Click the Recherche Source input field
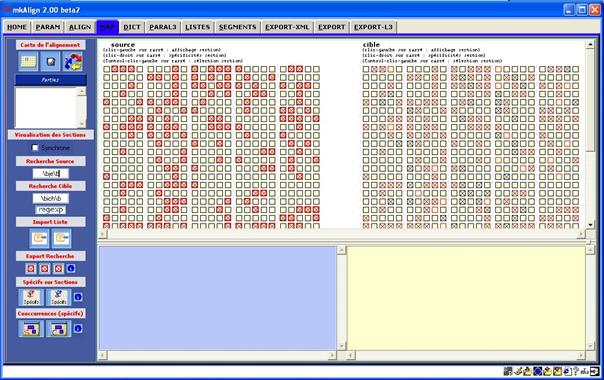The width and height of the screenshot is (604, 380). [50, 173]
